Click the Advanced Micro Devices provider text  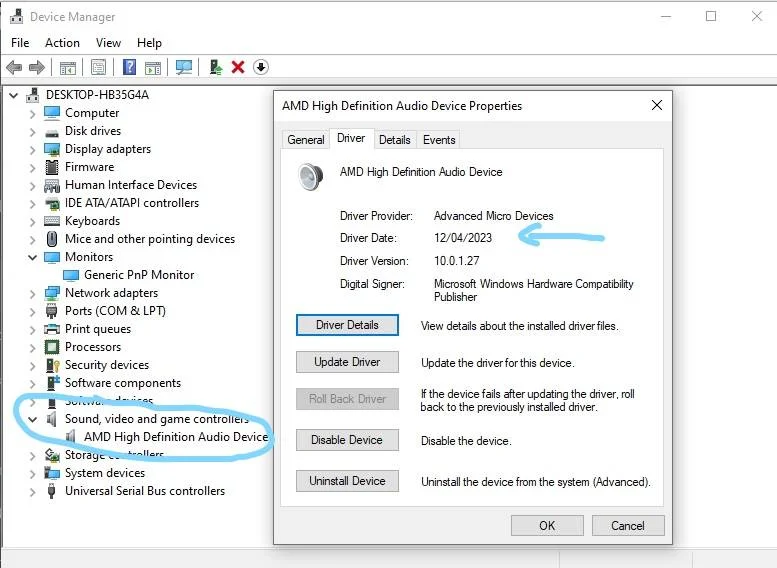(494, 216)
